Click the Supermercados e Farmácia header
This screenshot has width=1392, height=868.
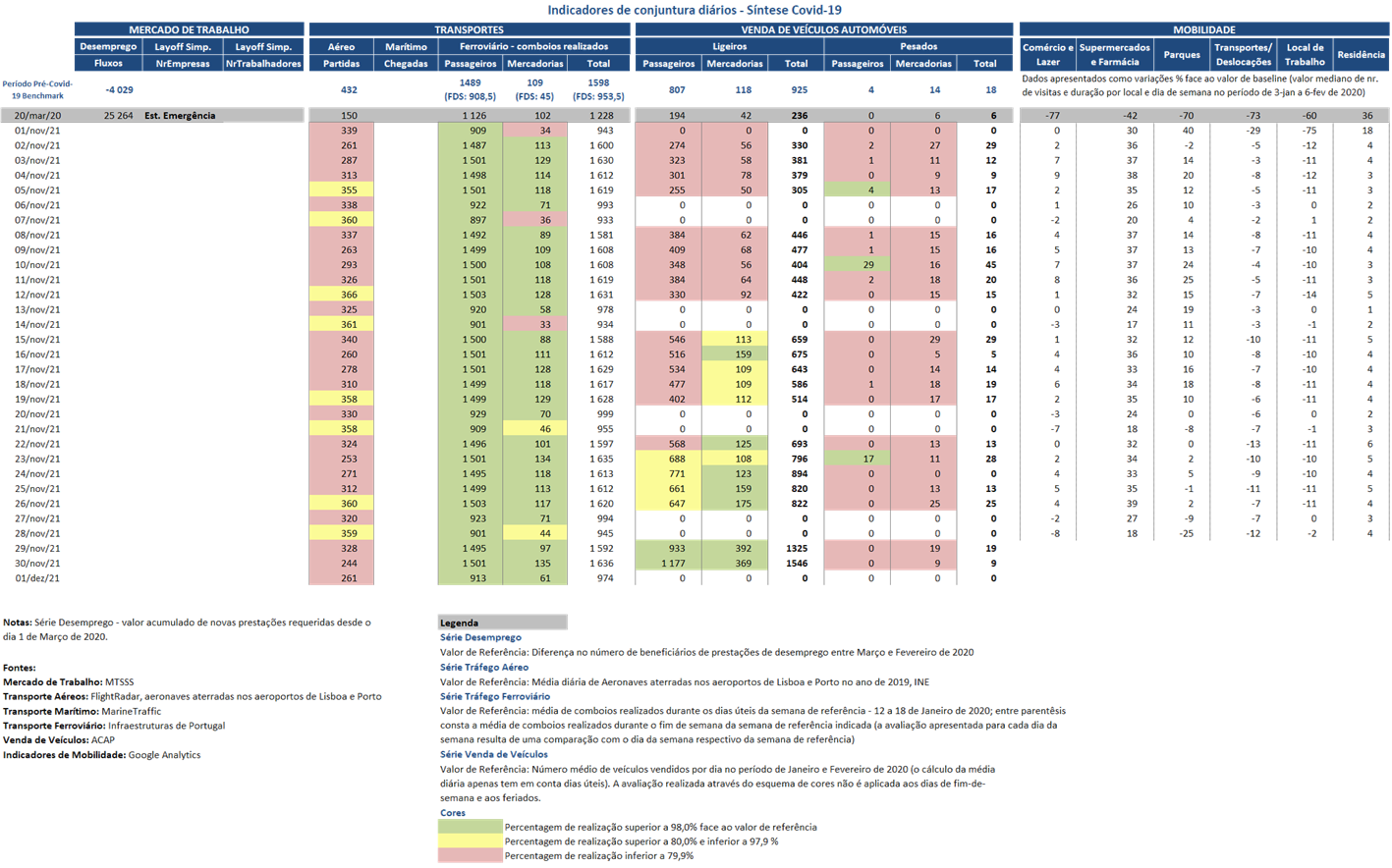coord(1114,55)
